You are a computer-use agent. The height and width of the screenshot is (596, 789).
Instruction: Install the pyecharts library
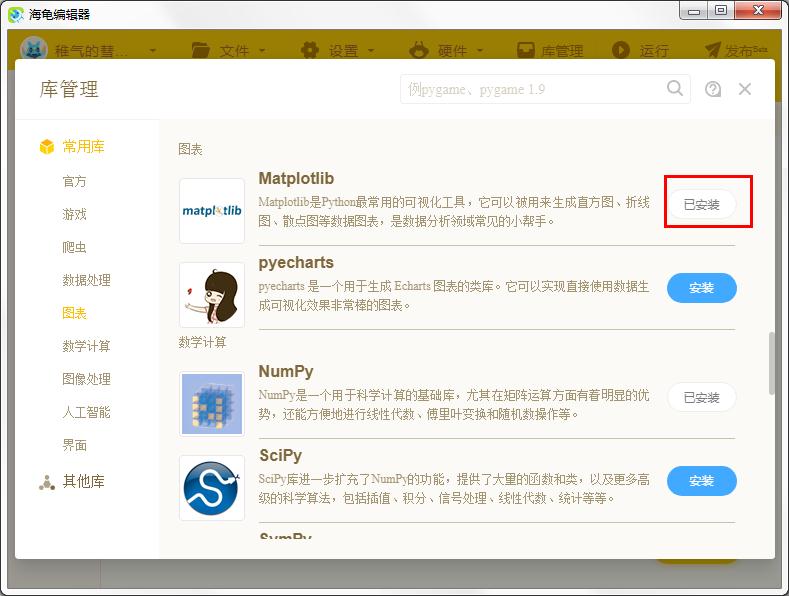(701, 288)
